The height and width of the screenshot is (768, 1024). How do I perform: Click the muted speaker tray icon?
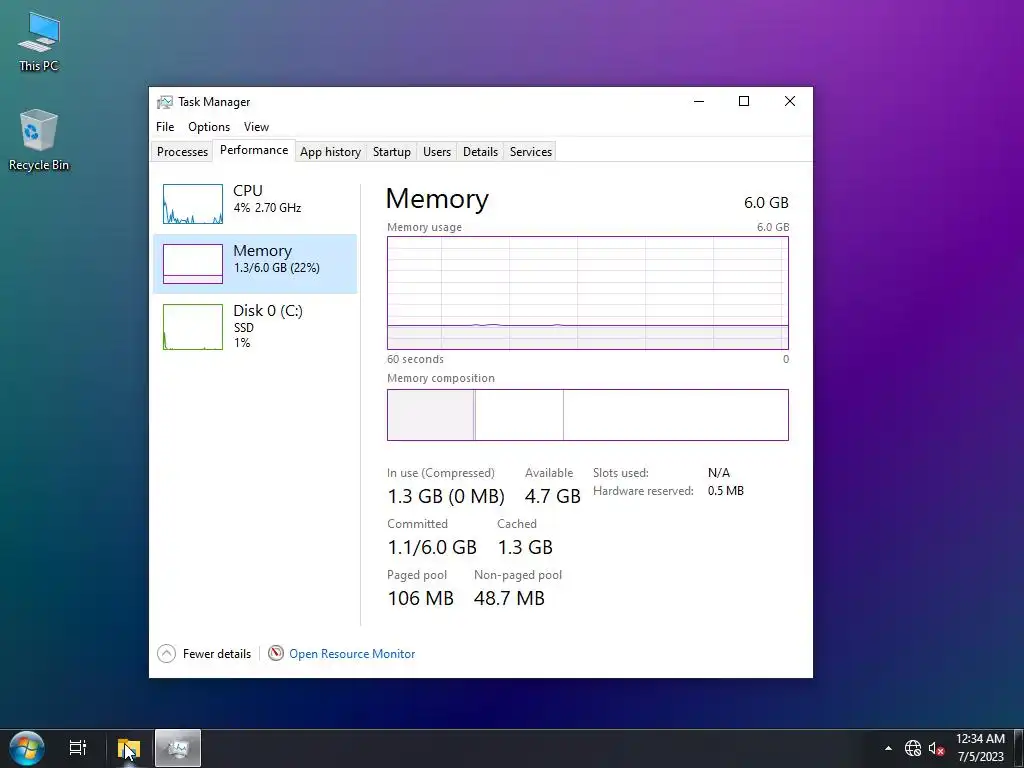[936, 748]
